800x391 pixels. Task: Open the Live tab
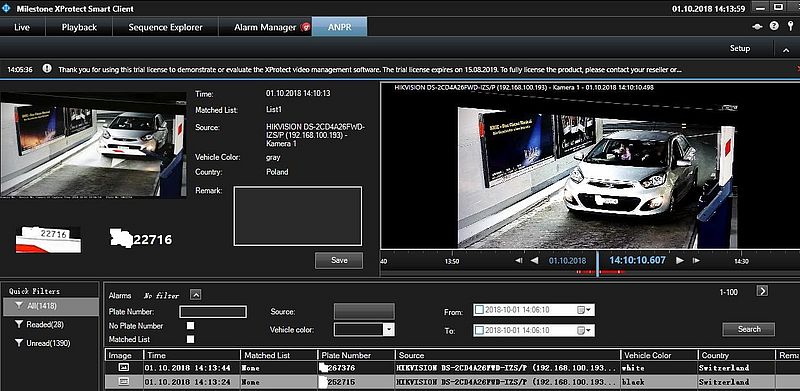(22, 27)
